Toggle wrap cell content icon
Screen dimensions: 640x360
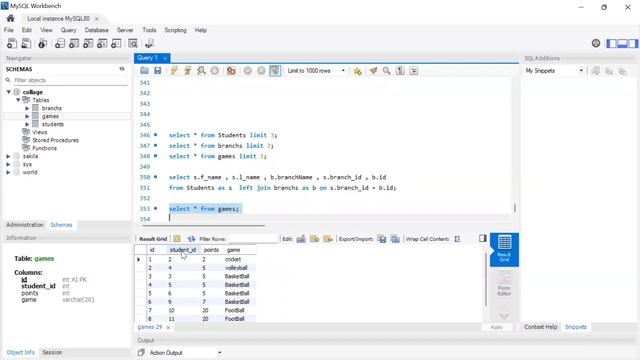457,239
